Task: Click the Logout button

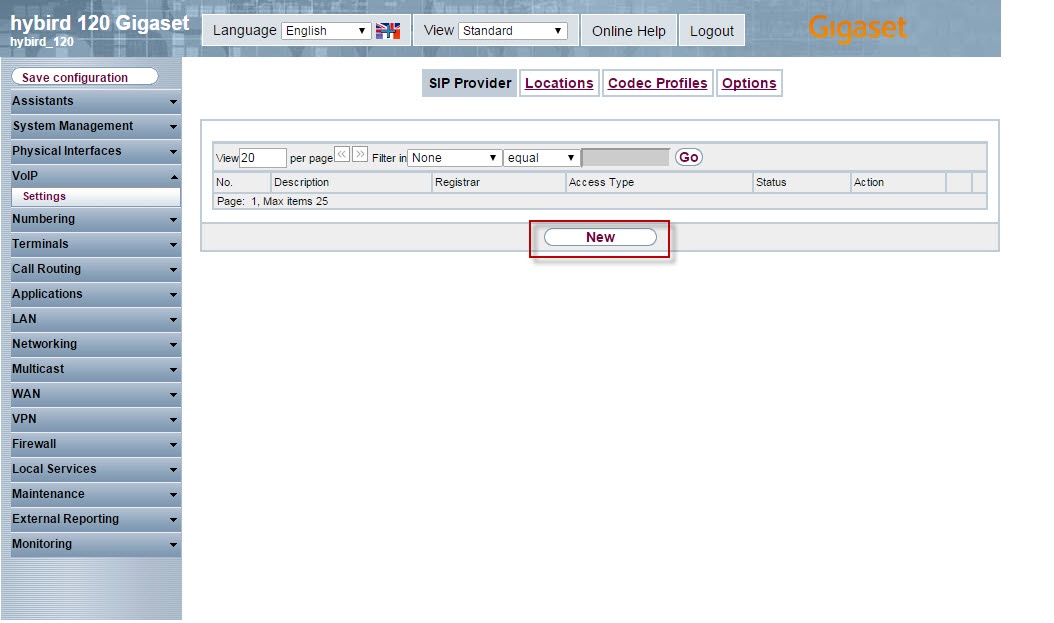Action: pyautogui.click(x=712, y=31)
